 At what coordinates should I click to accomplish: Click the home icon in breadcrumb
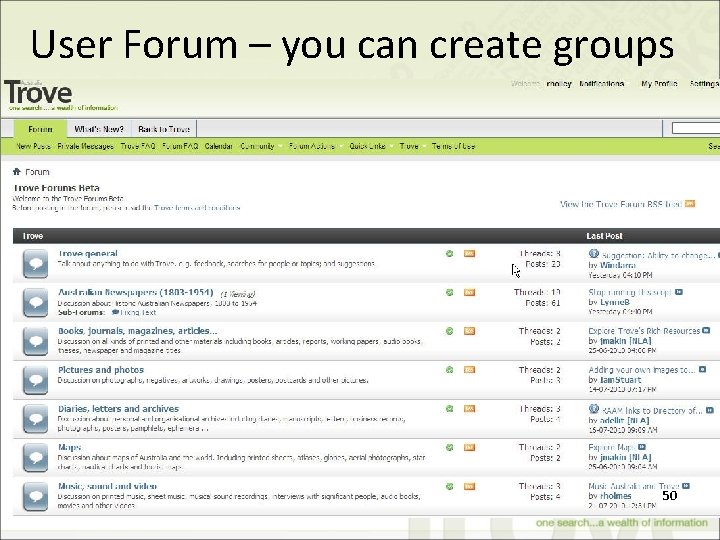[x=17, y=171]
